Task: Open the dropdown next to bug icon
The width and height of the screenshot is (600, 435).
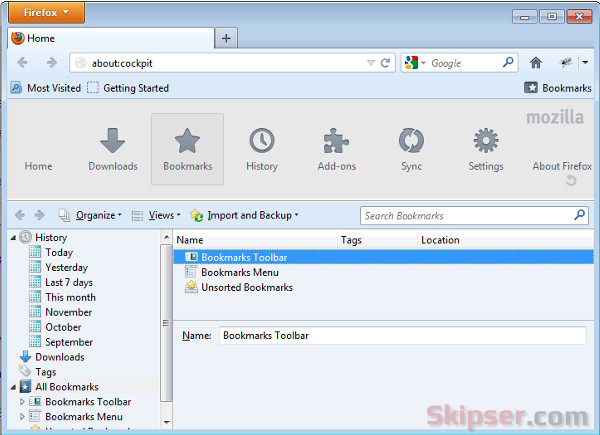Action: coord(585,62)
